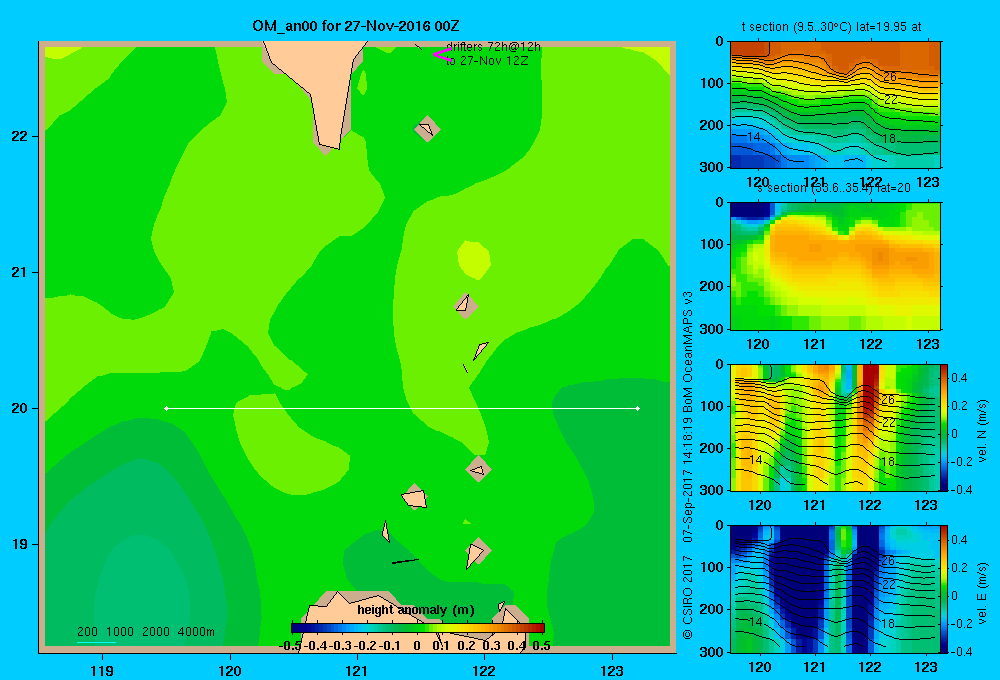Click the 'vel. N (m/s)' axis label
1000x680 pixels.
[x=982, y=431]
